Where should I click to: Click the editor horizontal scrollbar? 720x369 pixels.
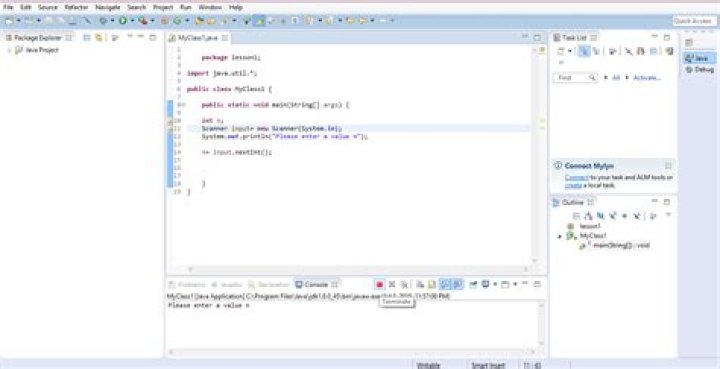357,269
